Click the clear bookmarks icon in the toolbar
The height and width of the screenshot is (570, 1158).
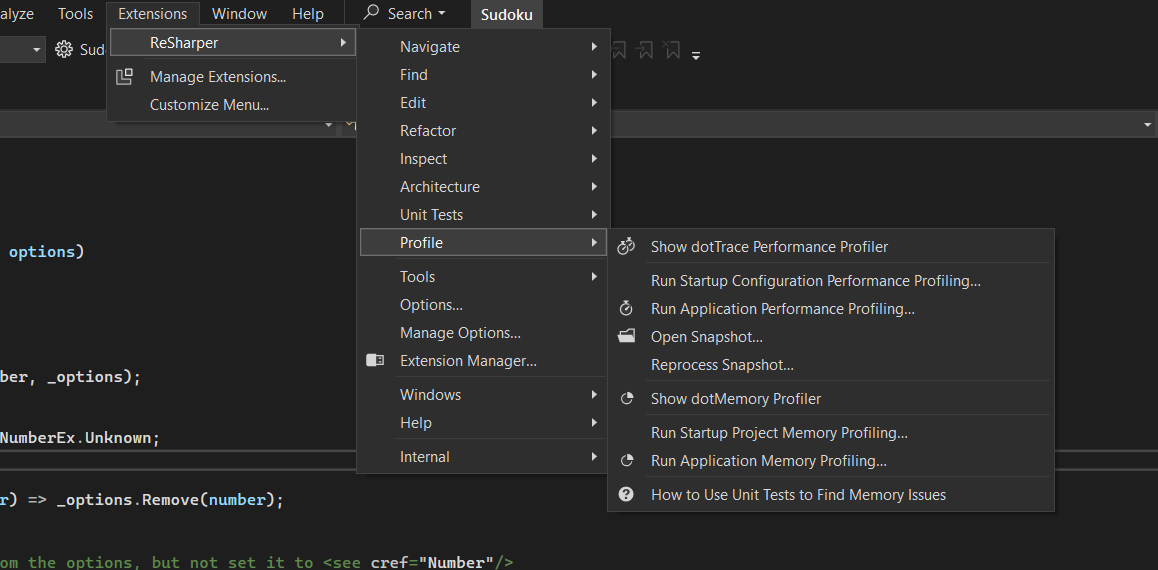[x=671, y=49]
